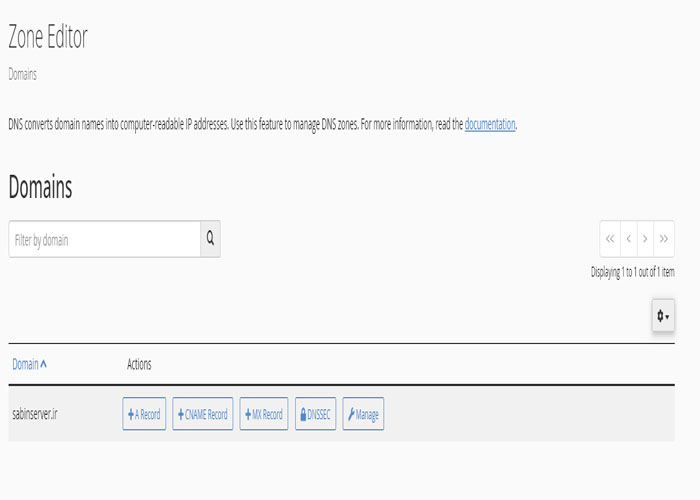Click the Domains breadcrumb under Zone Editor
Image resolution: width=700 pixels, height=500 pixels.
(23, 74)
